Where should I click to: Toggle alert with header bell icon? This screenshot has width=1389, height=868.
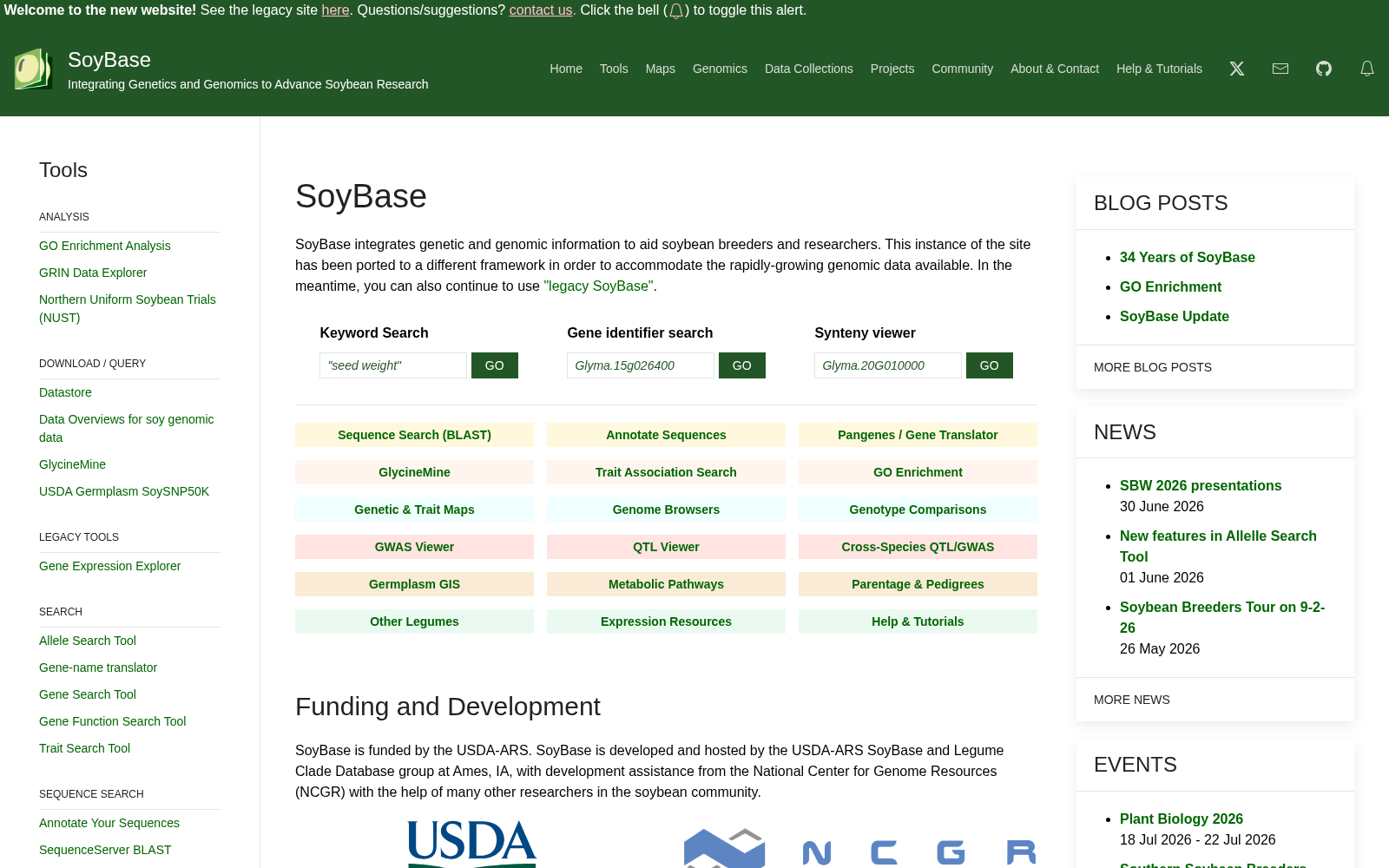pyautogui.click(x=1367, y=69)
